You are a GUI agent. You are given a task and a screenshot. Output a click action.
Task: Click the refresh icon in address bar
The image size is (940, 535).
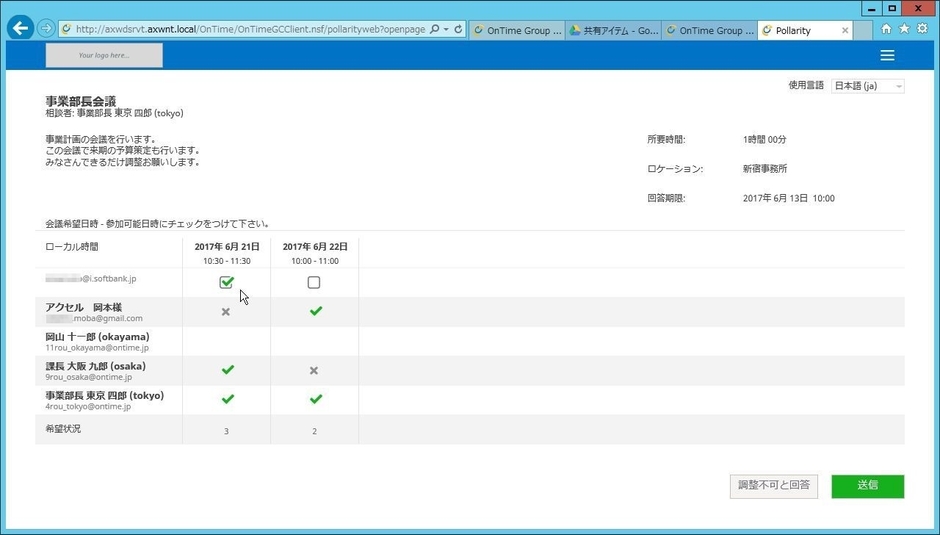tap(458, 30)
